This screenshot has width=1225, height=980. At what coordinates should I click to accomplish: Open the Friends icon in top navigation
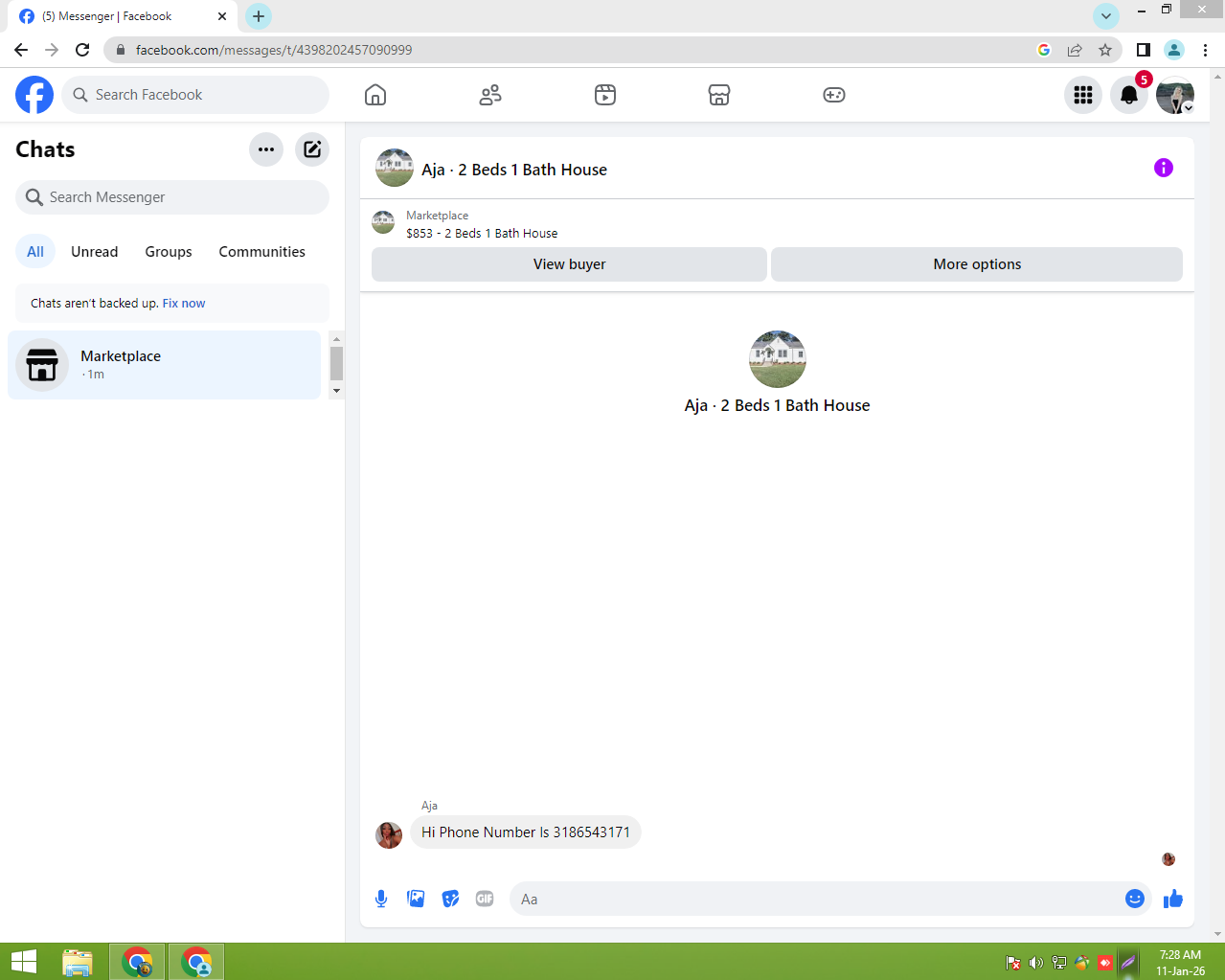pyautogui.click(x=490, y=95)
